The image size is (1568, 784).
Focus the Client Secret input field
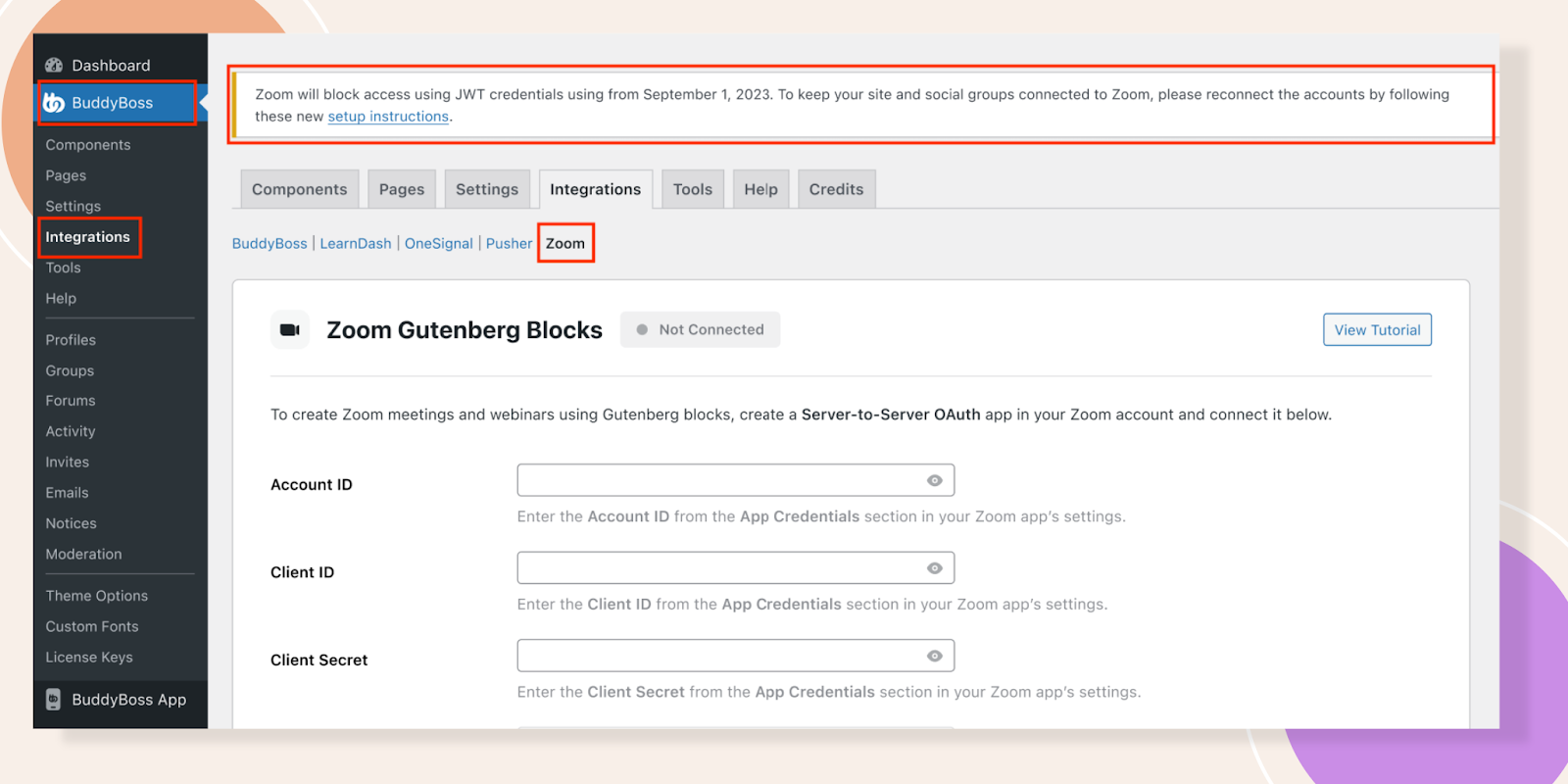(x=736, y=656)
